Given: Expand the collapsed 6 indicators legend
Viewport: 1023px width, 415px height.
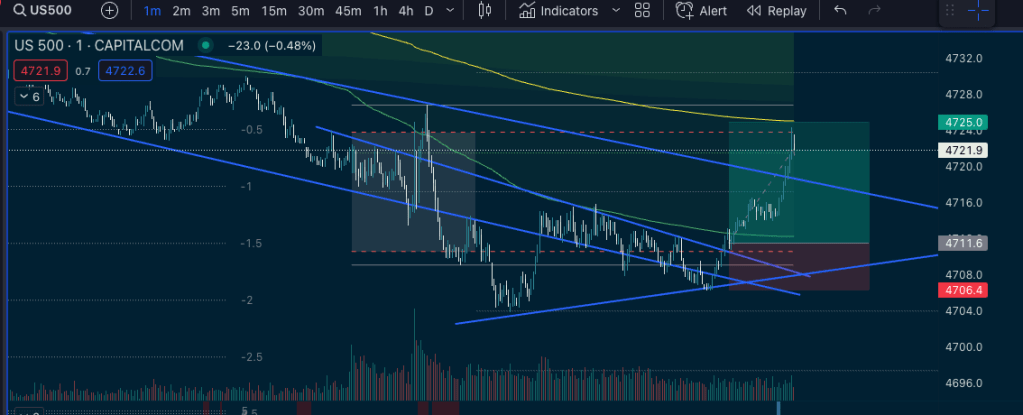Looking at the screenshot, I should click(x=28, y=97).
